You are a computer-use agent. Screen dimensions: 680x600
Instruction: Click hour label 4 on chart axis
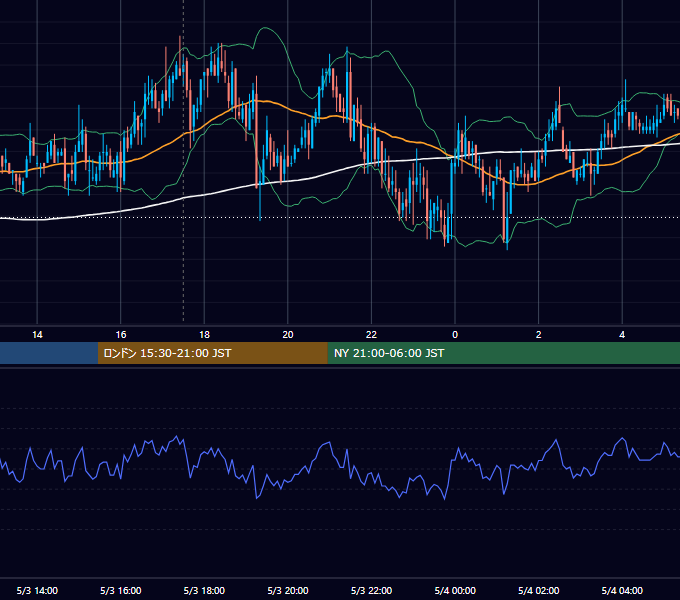point(622,335)
